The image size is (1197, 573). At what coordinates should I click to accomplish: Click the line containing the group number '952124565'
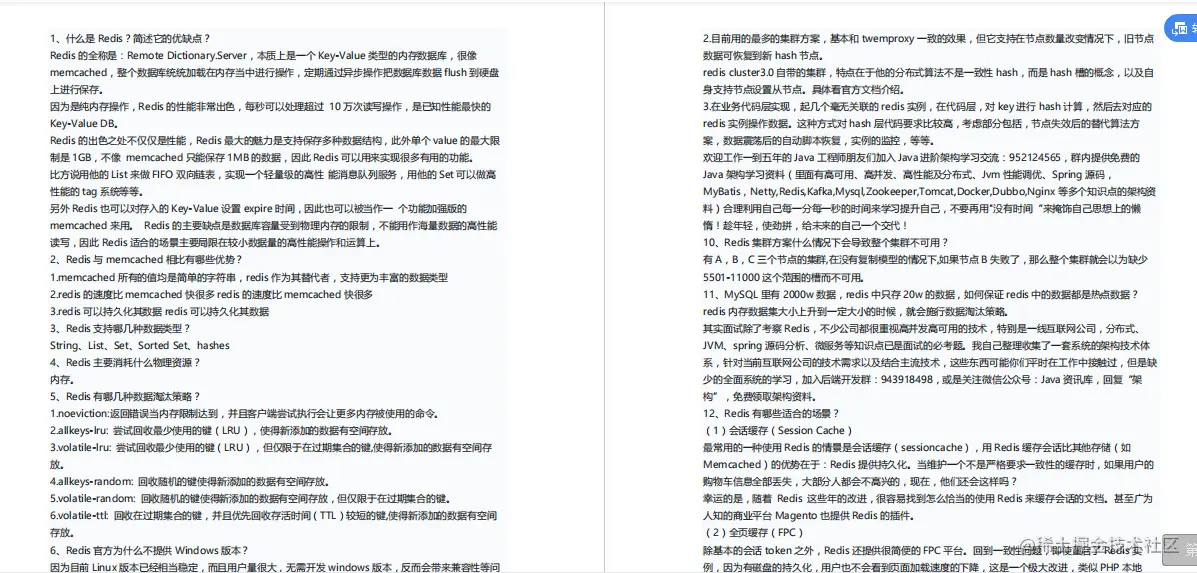[921, 157]
